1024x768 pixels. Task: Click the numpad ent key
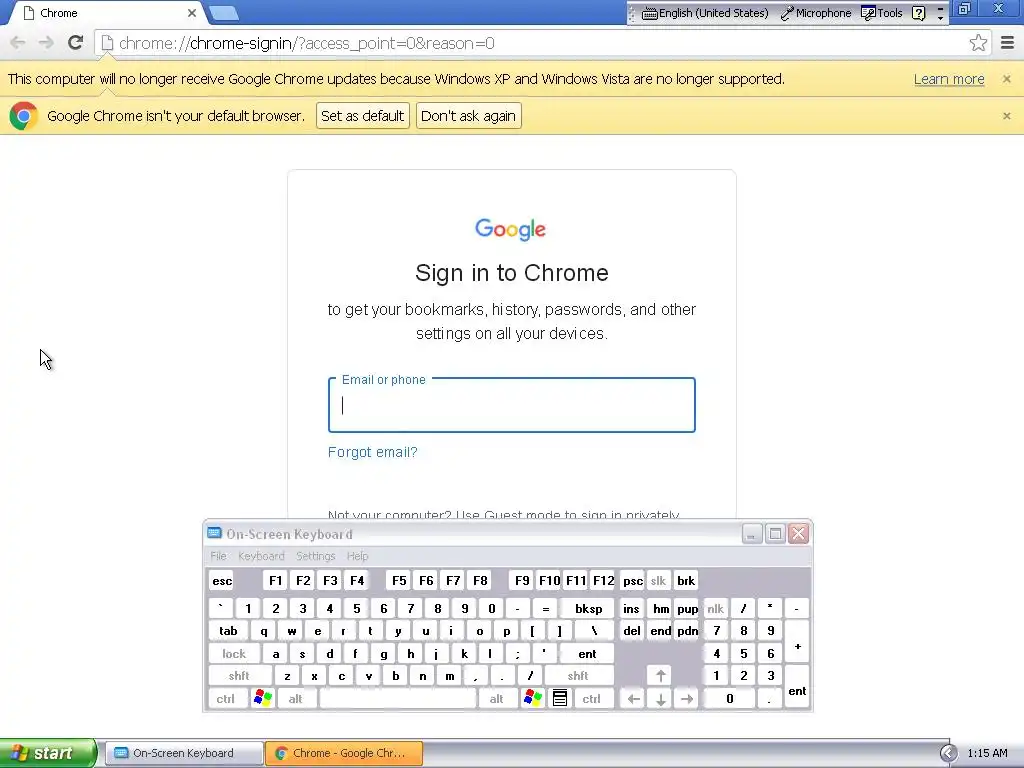coord(797,687)
